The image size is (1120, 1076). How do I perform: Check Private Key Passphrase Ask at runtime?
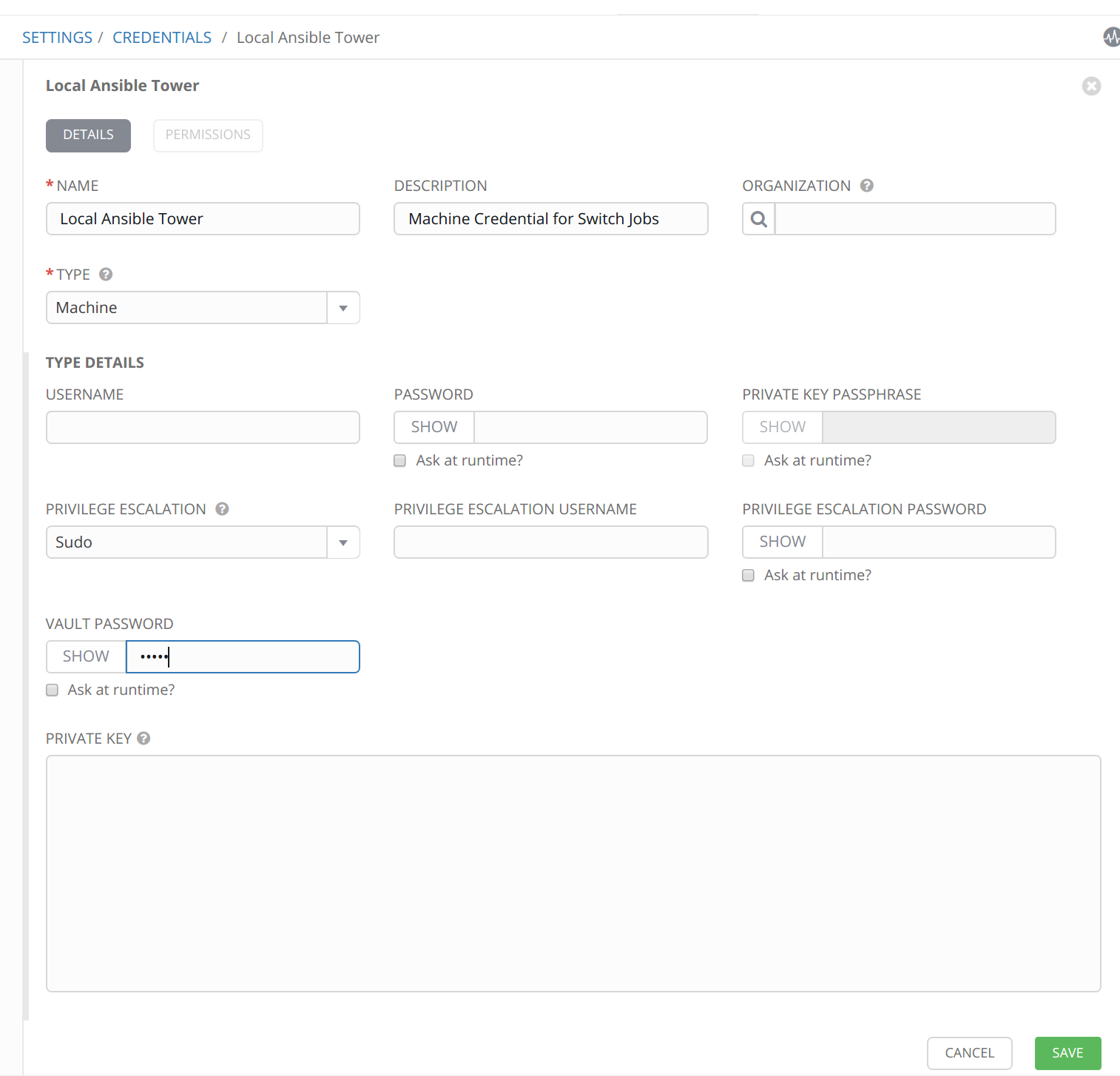point(749,460)
